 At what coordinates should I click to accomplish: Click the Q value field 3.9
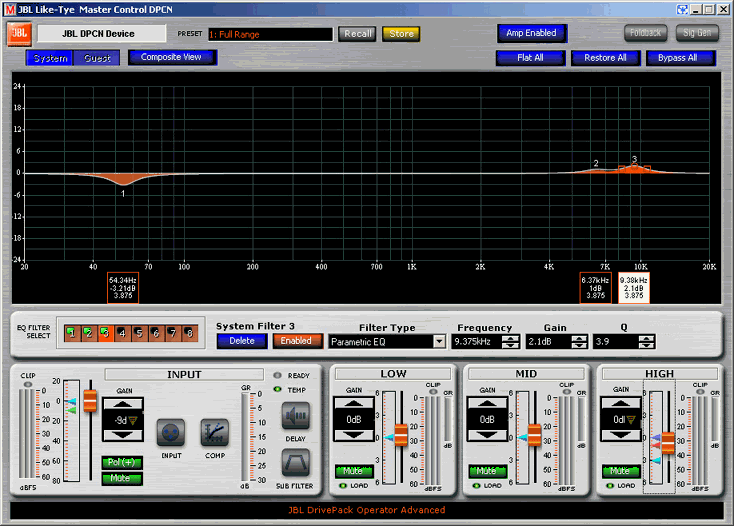(x=616, y=342)
